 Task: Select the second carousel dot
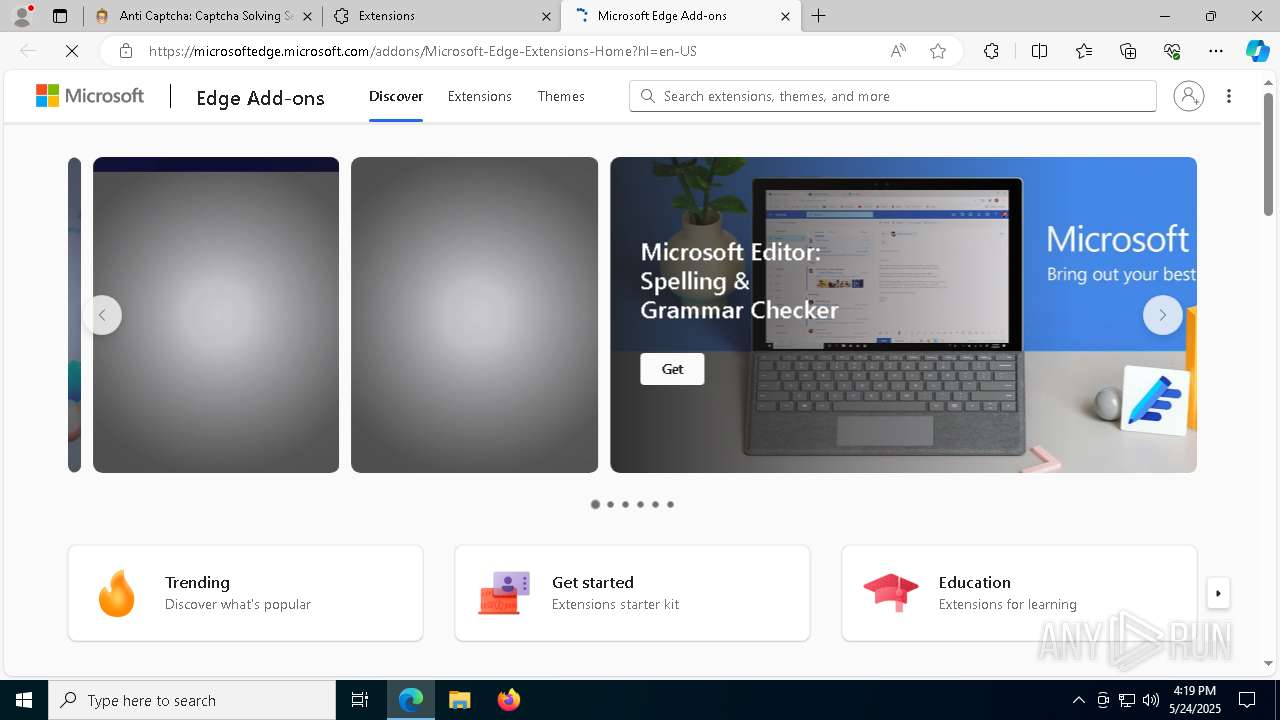pos(610,505)
